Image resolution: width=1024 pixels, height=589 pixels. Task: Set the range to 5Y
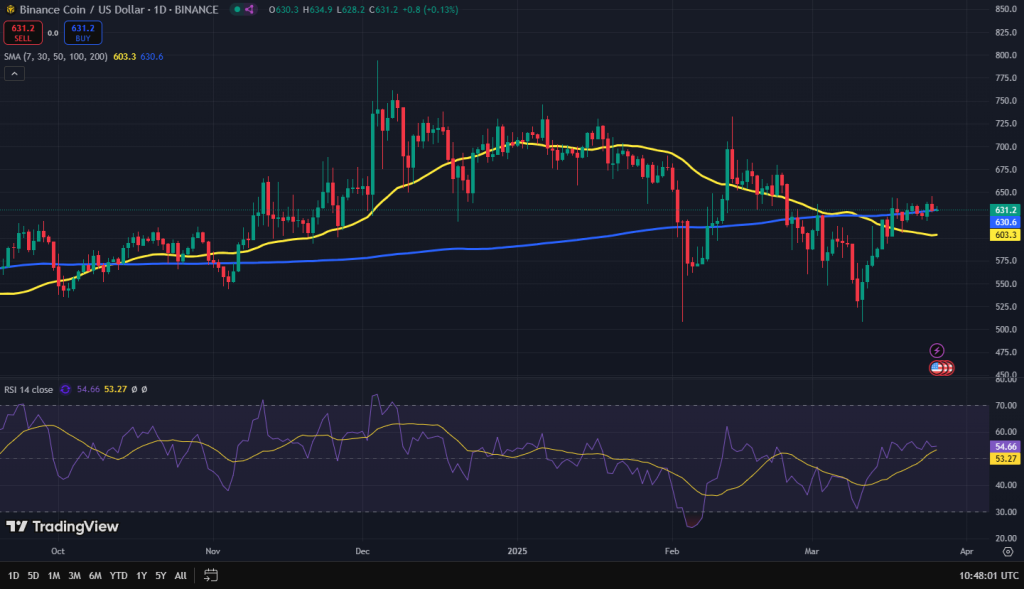tap(161, 576)
